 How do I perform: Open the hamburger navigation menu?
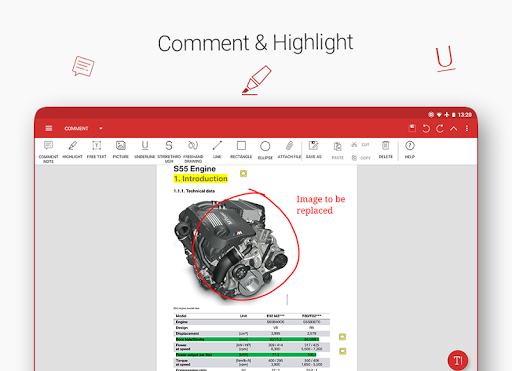tap(49, 128)
